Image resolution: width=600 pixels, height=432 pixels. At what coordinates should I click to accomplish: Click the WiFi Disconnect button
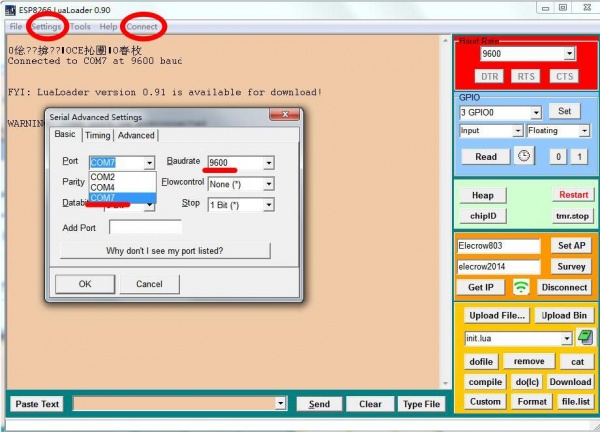coord(564,287)
